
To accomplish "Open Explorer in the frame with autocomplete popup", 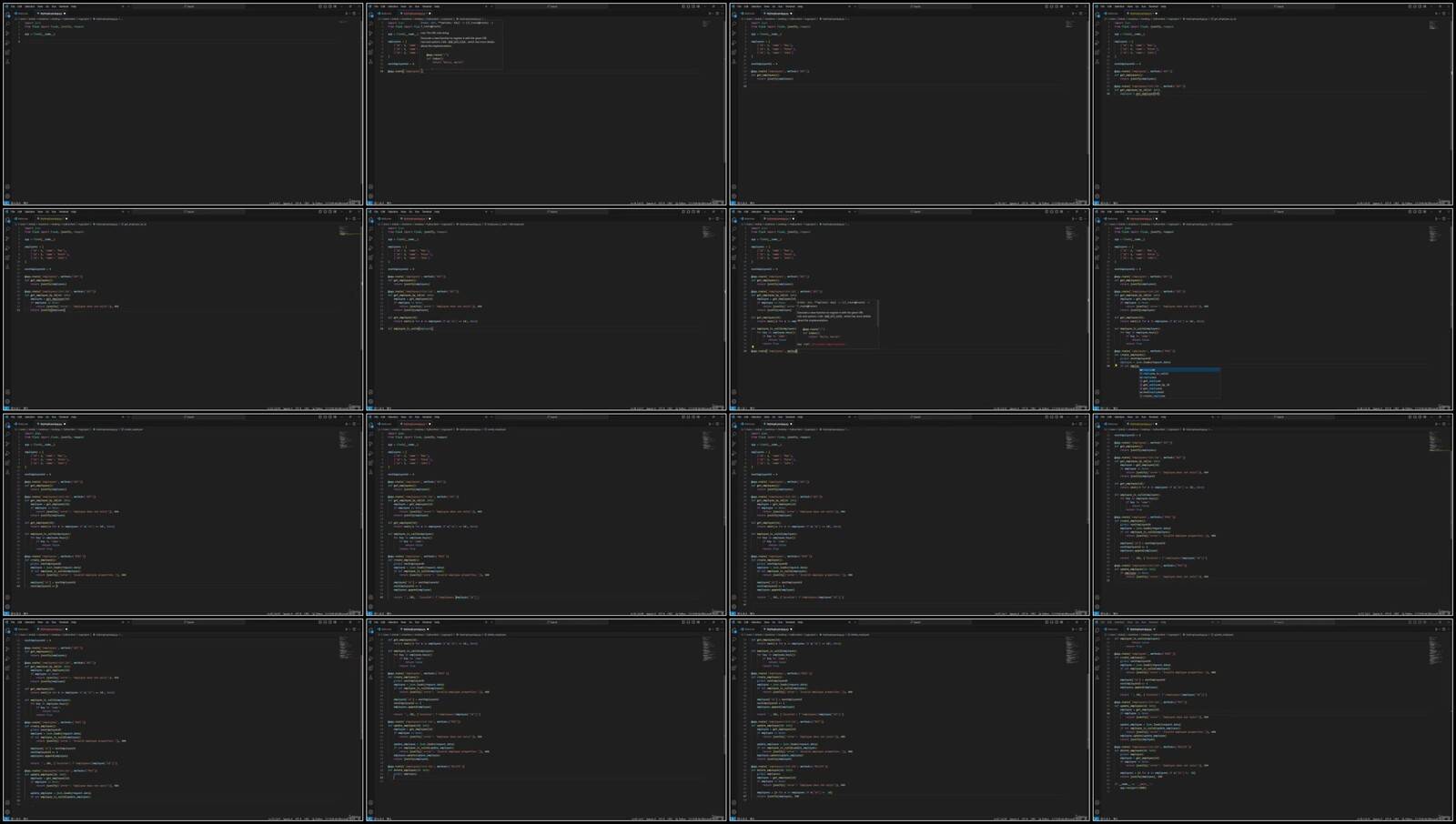I will 1097,220.
